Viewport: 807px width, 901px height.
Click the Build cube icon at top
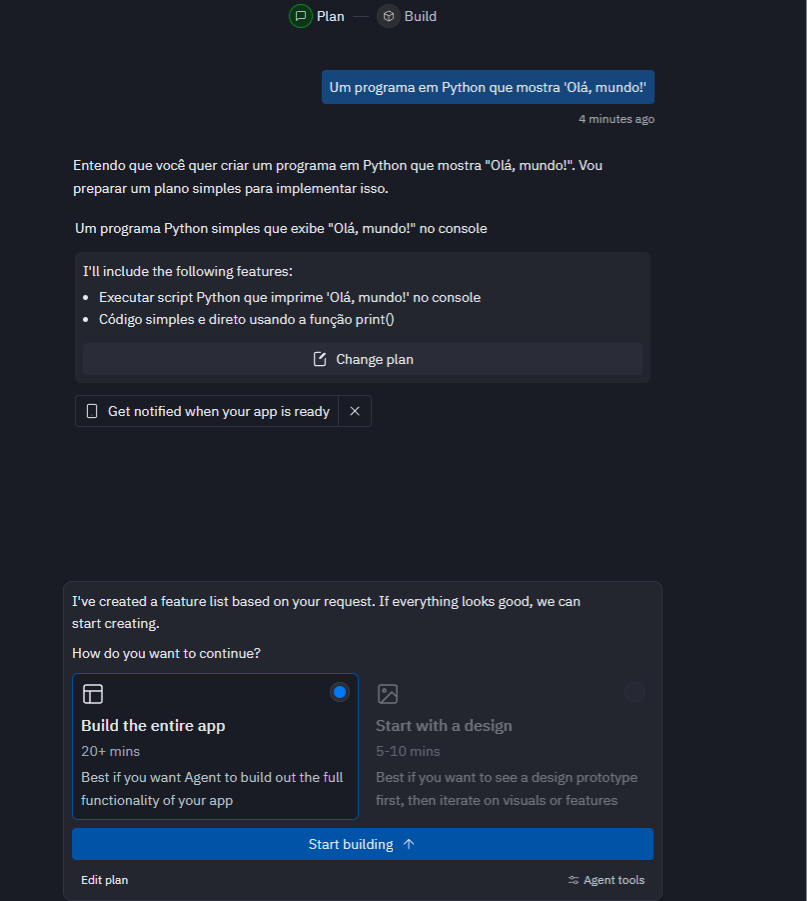point(387,16)
